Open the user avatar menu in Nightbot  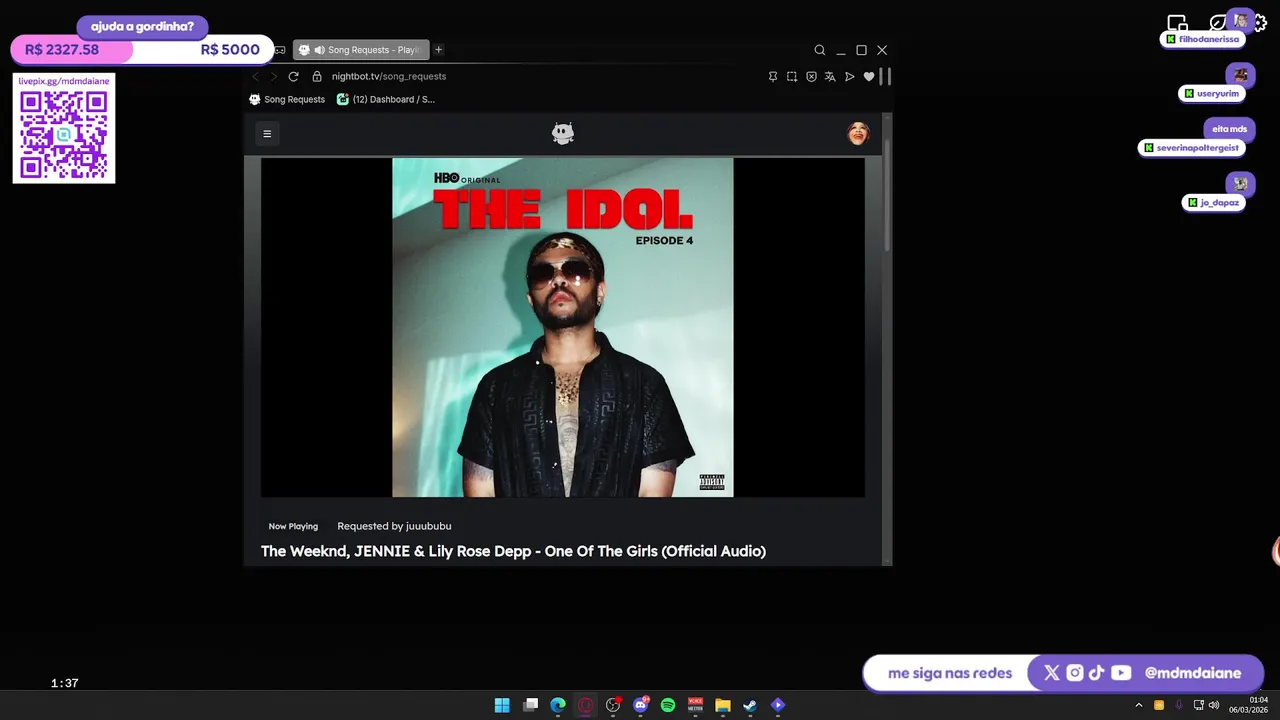(x=858, y=133)
